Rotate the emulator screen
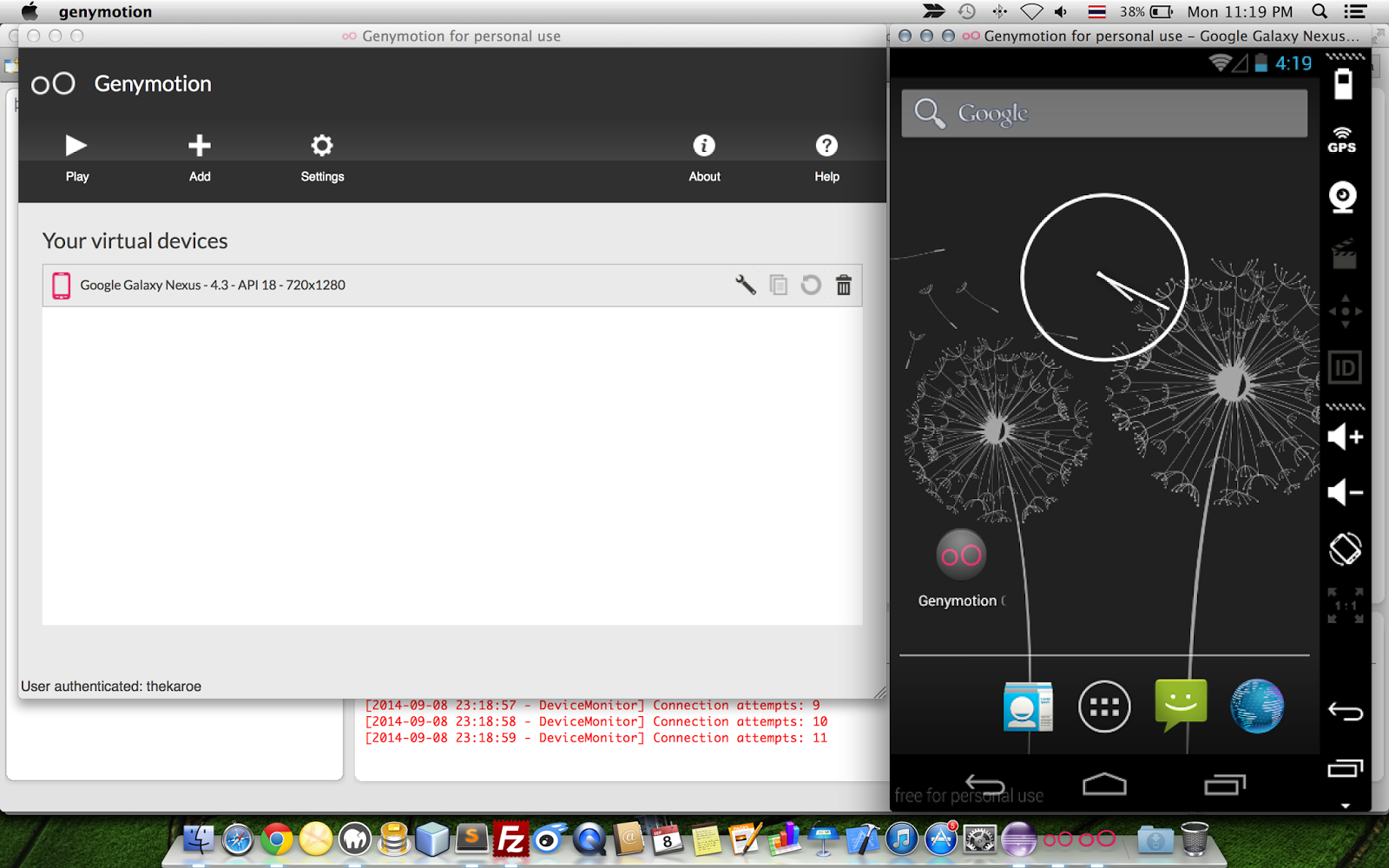1389x868 pixels. (1345, 549)
